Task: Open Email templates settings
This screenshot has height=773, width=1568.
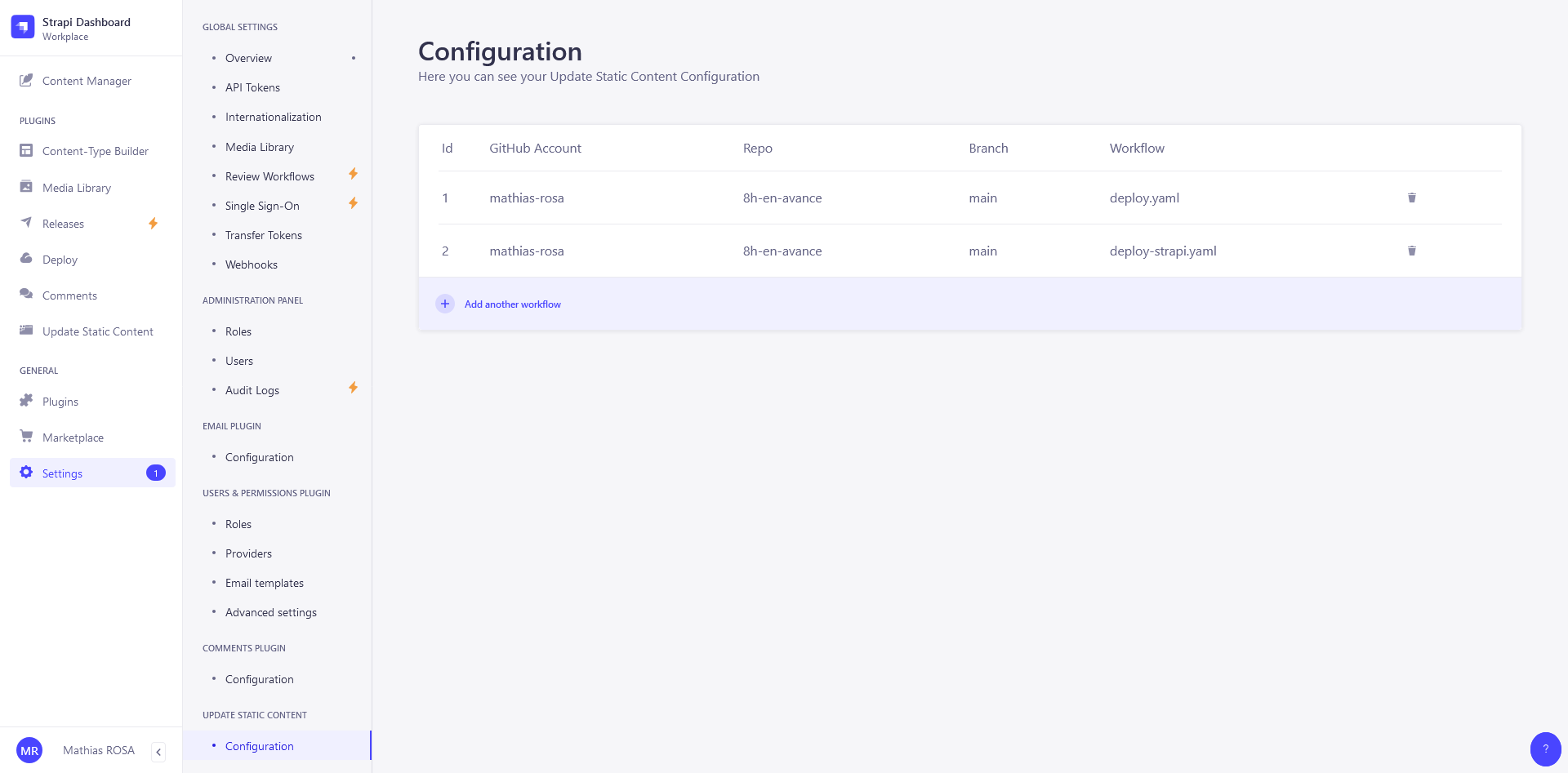Action: click(x=264, y=583)
